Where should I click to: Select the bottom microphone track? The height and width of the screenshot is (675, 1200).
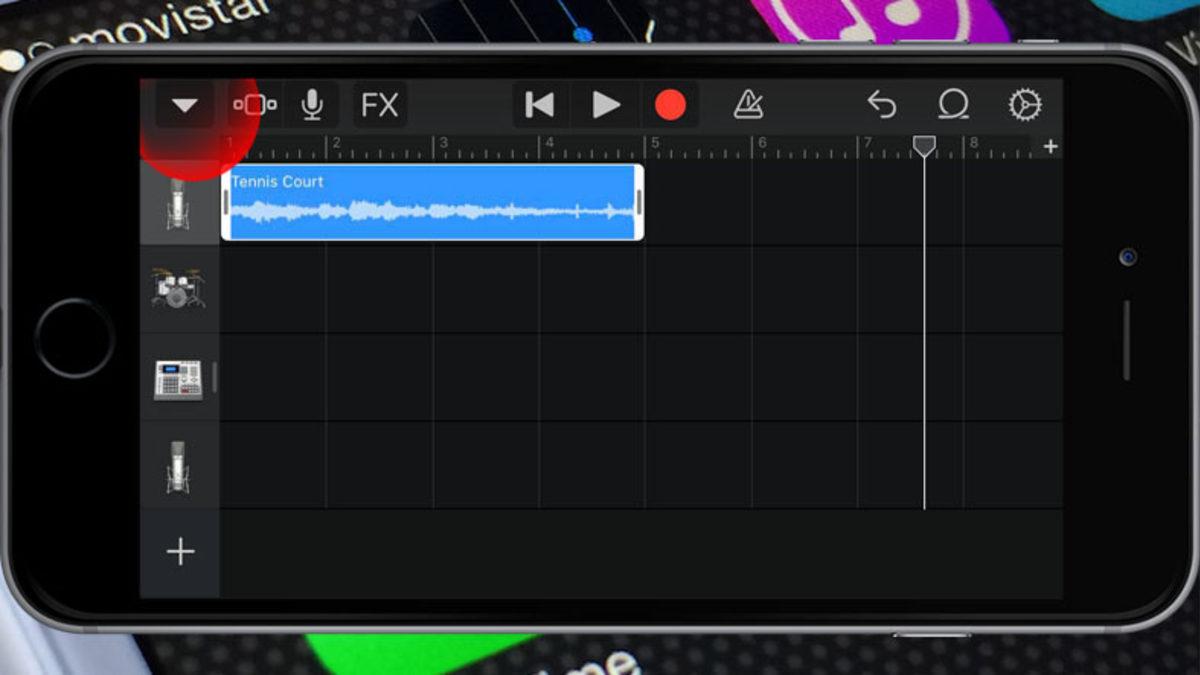coord(178,466)
